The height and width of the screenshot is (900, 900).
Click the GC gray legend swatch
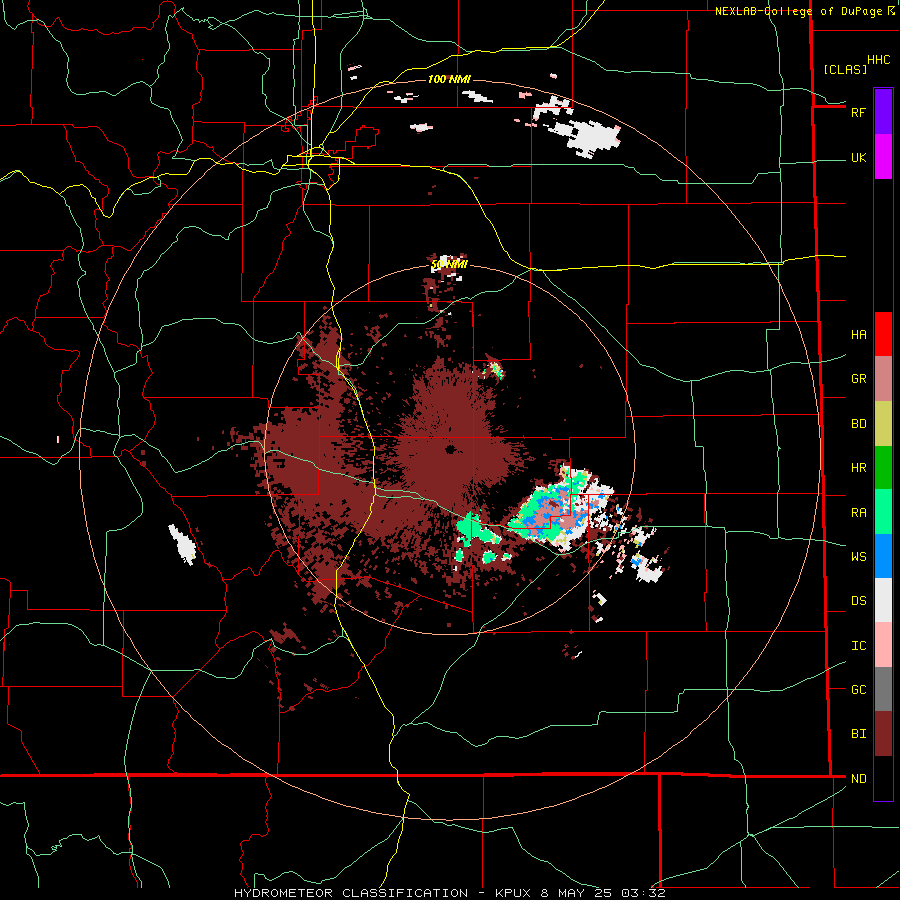pos(883,689)
